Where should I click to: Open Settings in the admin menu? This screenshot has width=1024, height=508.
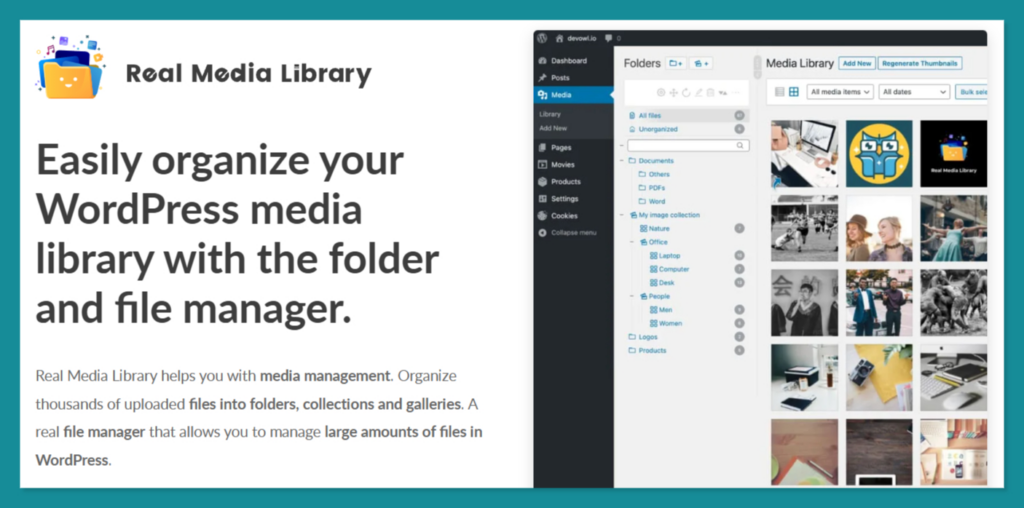564,198
